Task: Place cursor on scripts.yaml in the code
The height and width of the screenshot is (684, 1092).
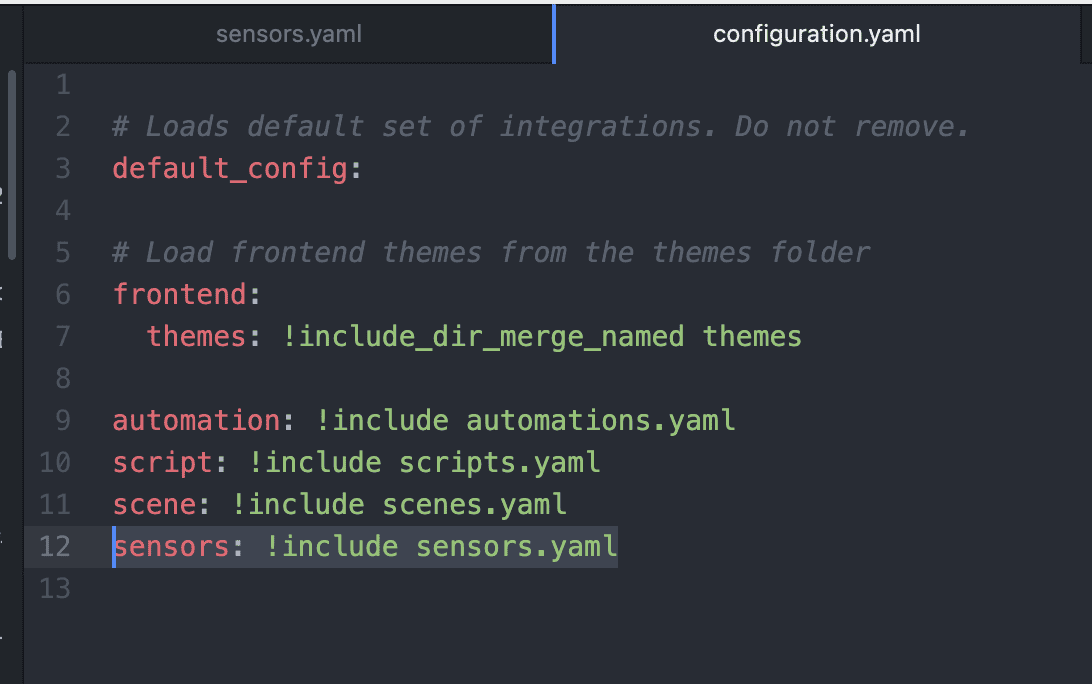Action: click(x=499, y=462)
